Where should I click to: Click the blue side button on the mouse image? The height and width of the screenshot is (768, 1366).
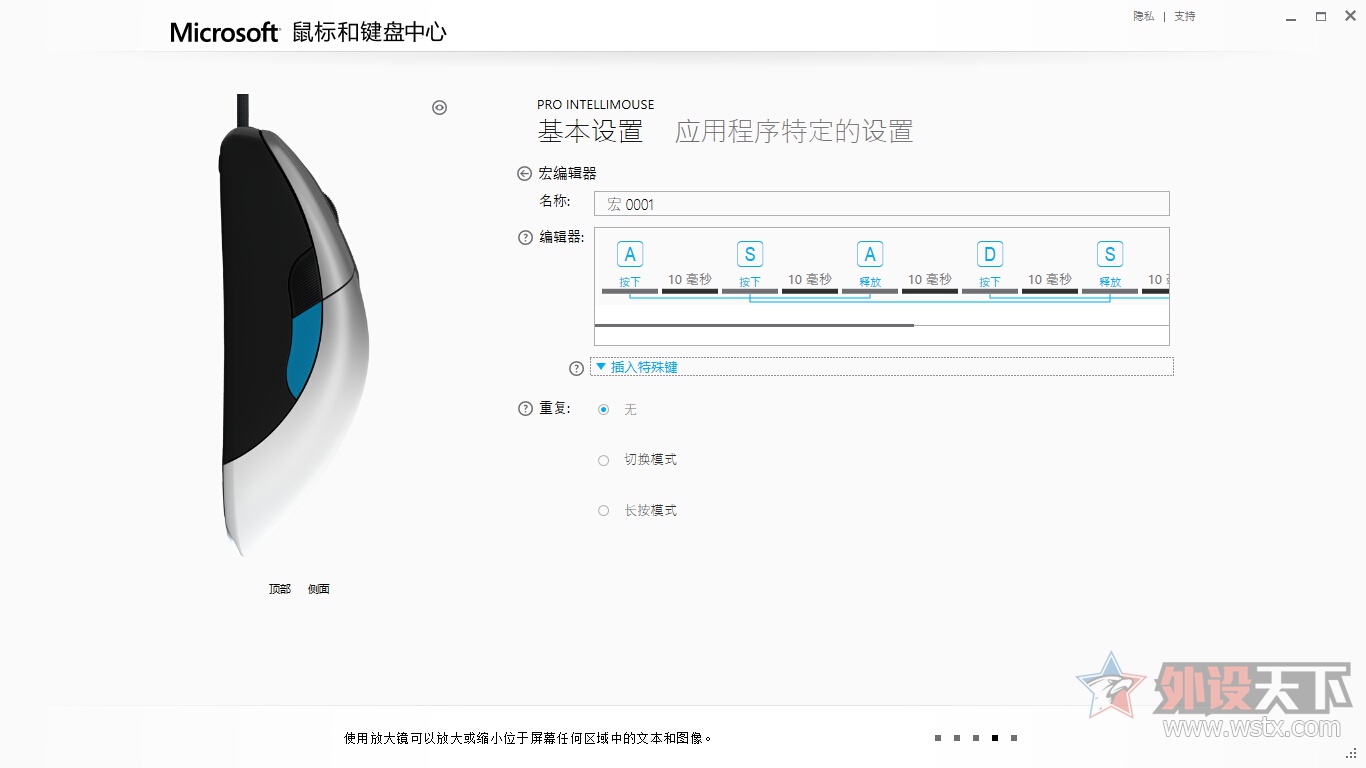[304, 350]
